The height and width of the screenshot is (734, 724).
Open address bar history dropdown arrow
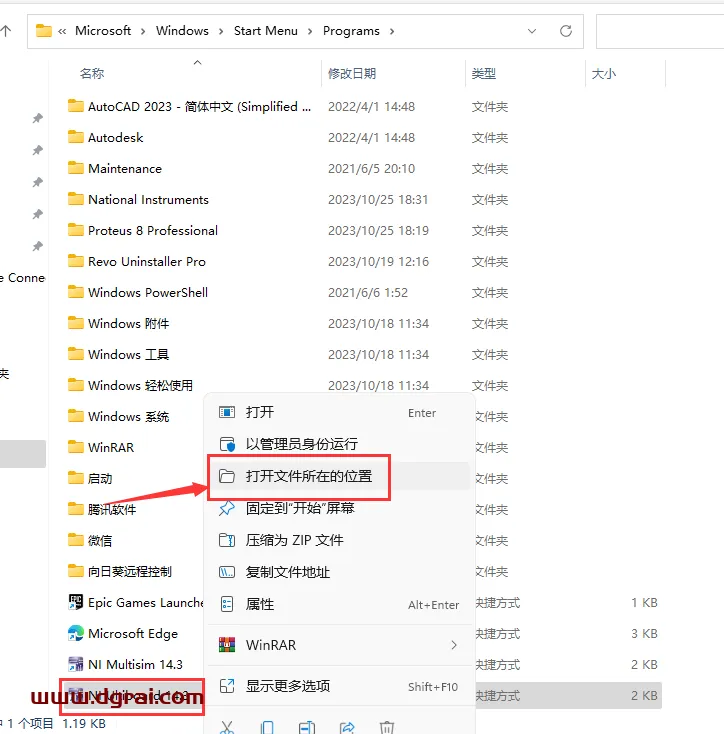pos(532,31)
